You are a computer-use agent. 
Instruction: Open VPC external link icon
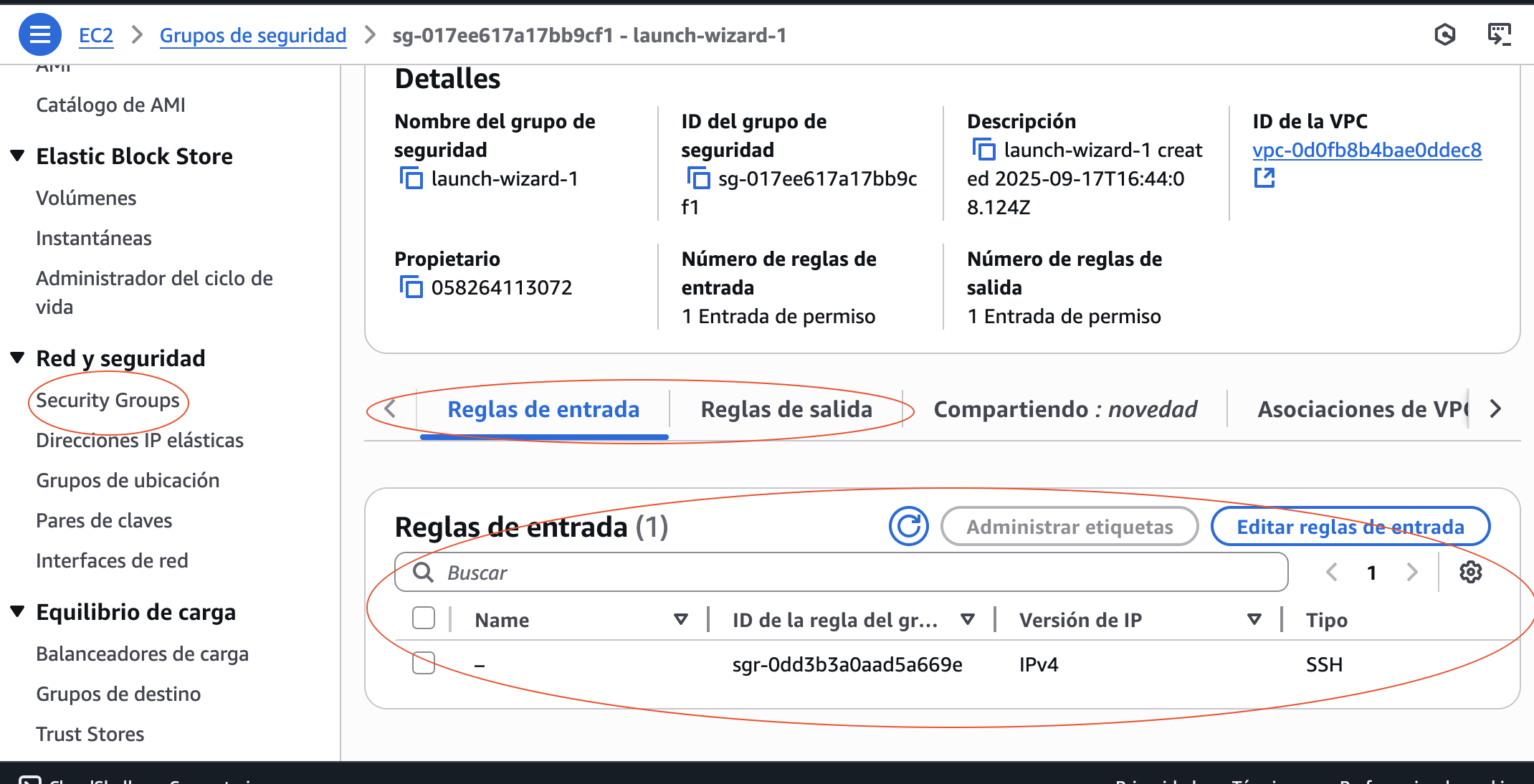coord(1264,178)
